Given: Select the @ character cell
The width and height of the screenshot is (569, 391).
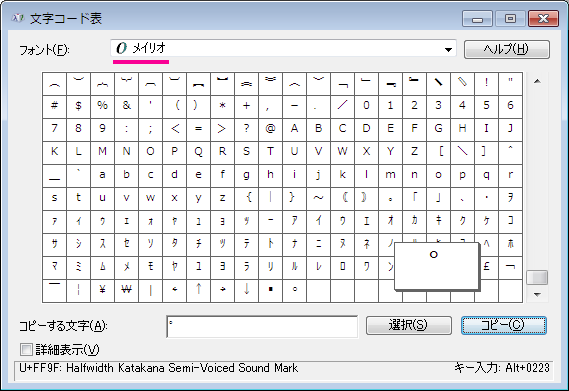Looking at the screenshot, I should click(270, 129).
